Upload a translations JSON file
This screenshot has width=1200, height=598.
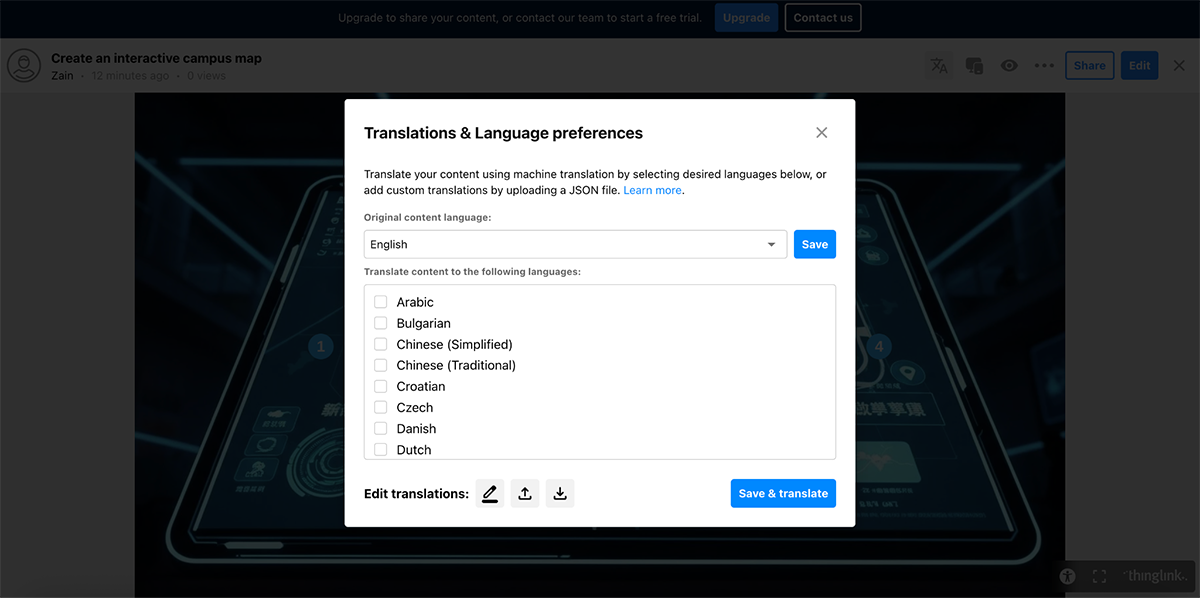coord(524,493)
